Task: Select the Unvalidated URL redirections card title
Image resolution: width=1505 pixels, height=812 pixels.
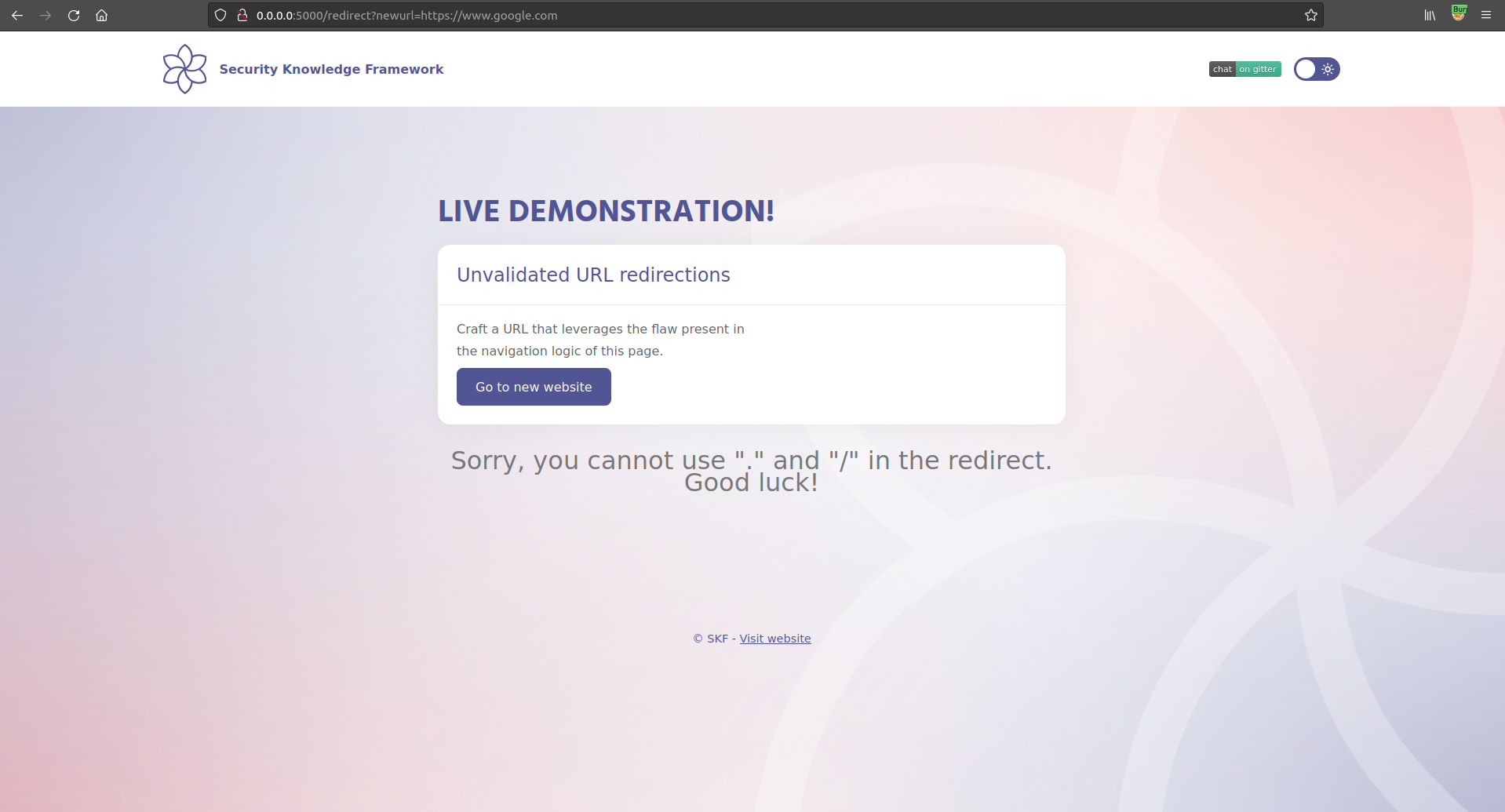Action: click(x=593, y=275)
